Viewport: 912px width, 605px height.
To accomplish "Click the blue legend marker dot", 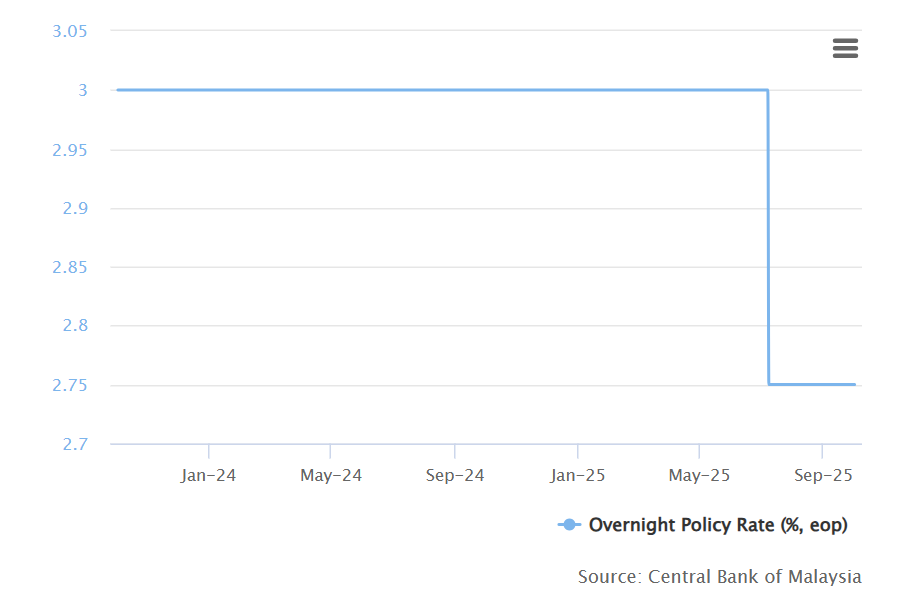I will pyautogui.click(x=569, y=525).
